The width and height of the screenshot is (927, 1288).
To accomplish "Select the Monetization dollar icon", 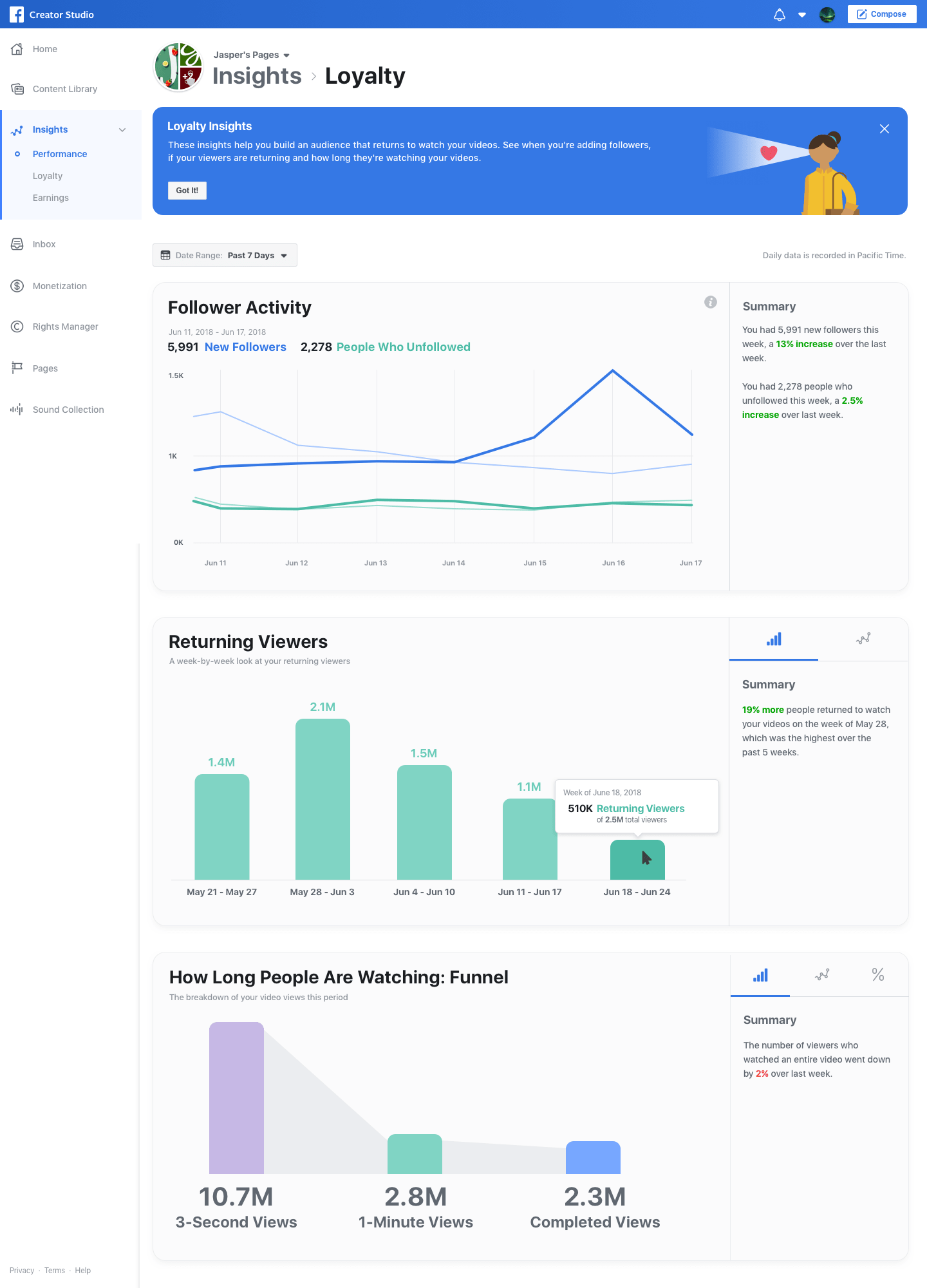I will (17, 286).
